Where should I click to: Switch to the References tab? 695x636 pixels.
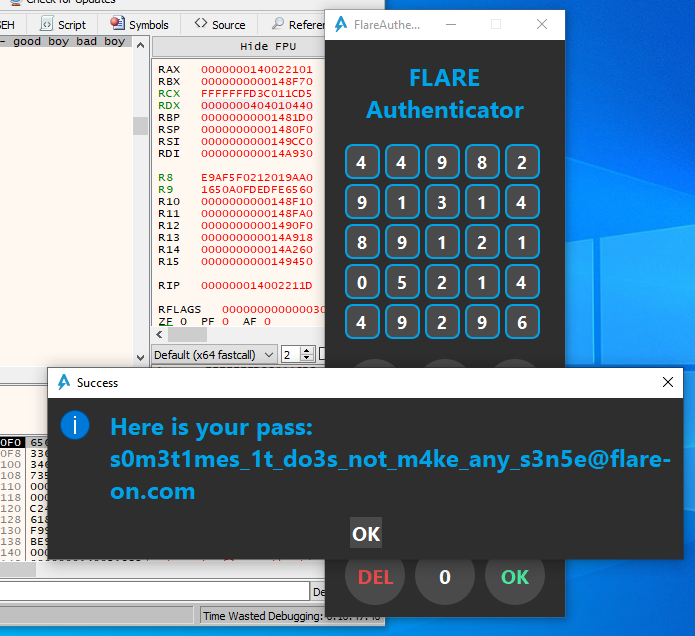pos(299,24)
